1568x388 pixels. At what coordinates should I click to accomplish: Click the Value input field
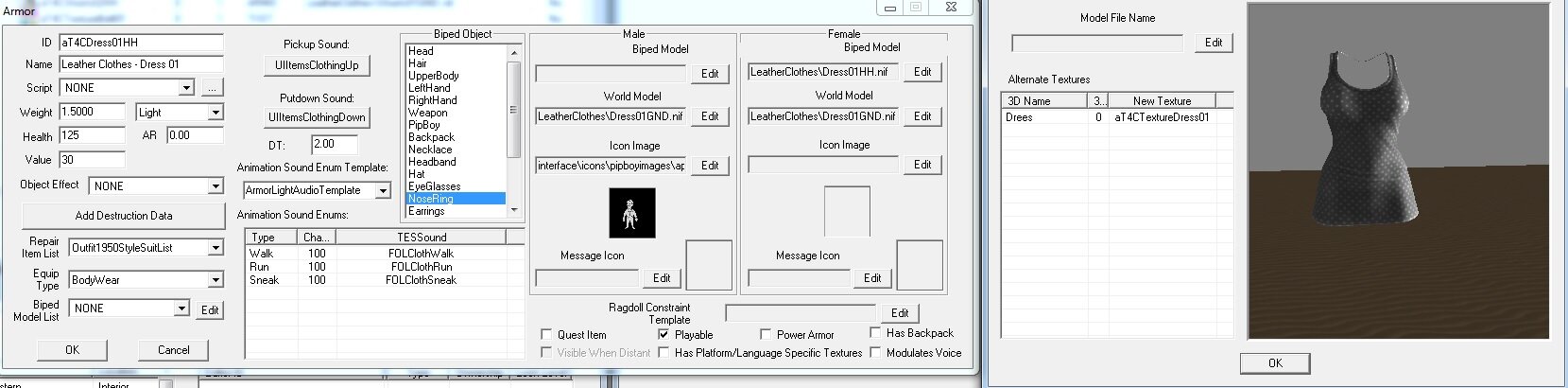tap(92, 160)
